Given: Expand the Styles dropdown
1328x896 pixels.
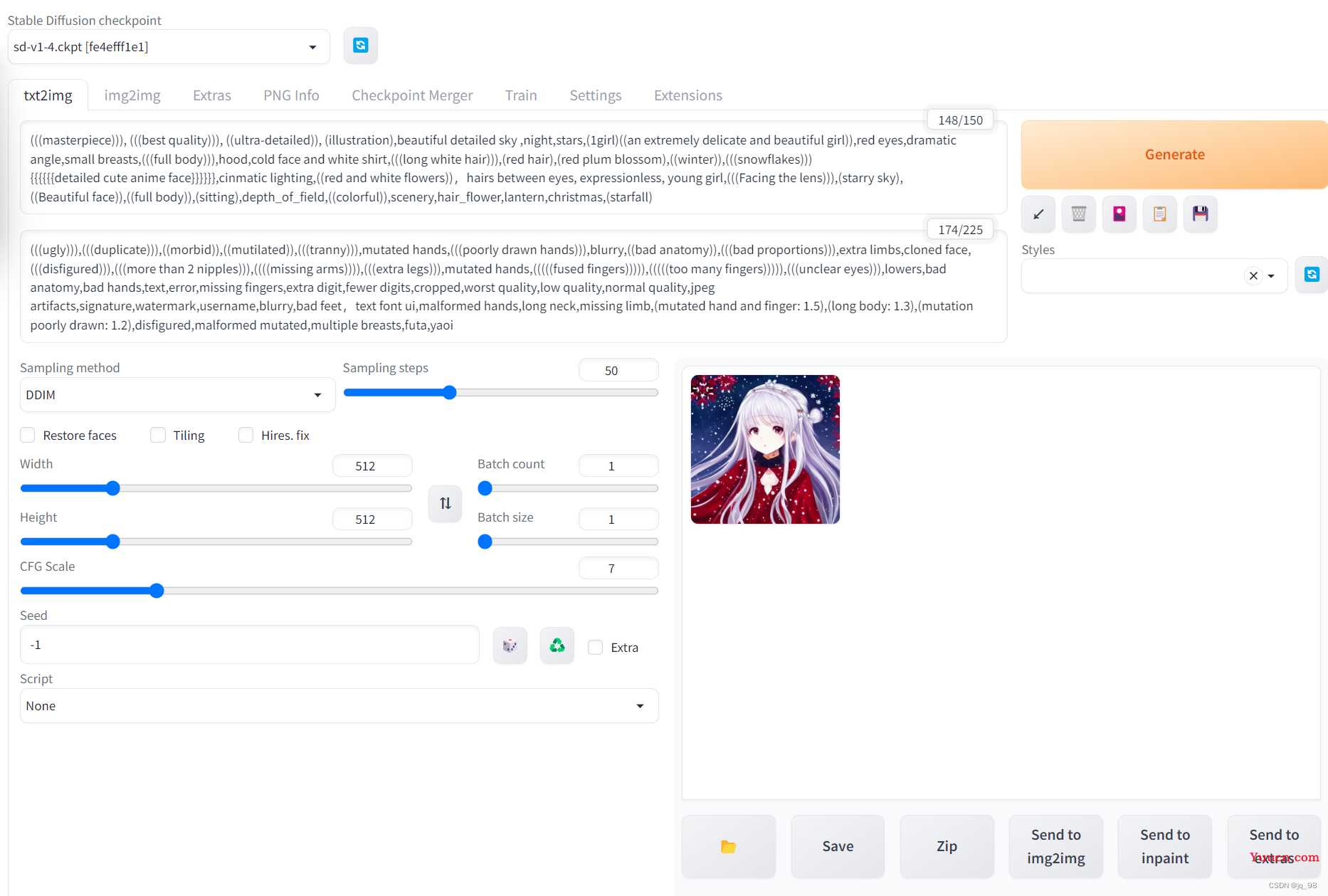Looking at the screenshot, I should (1271, 276).
